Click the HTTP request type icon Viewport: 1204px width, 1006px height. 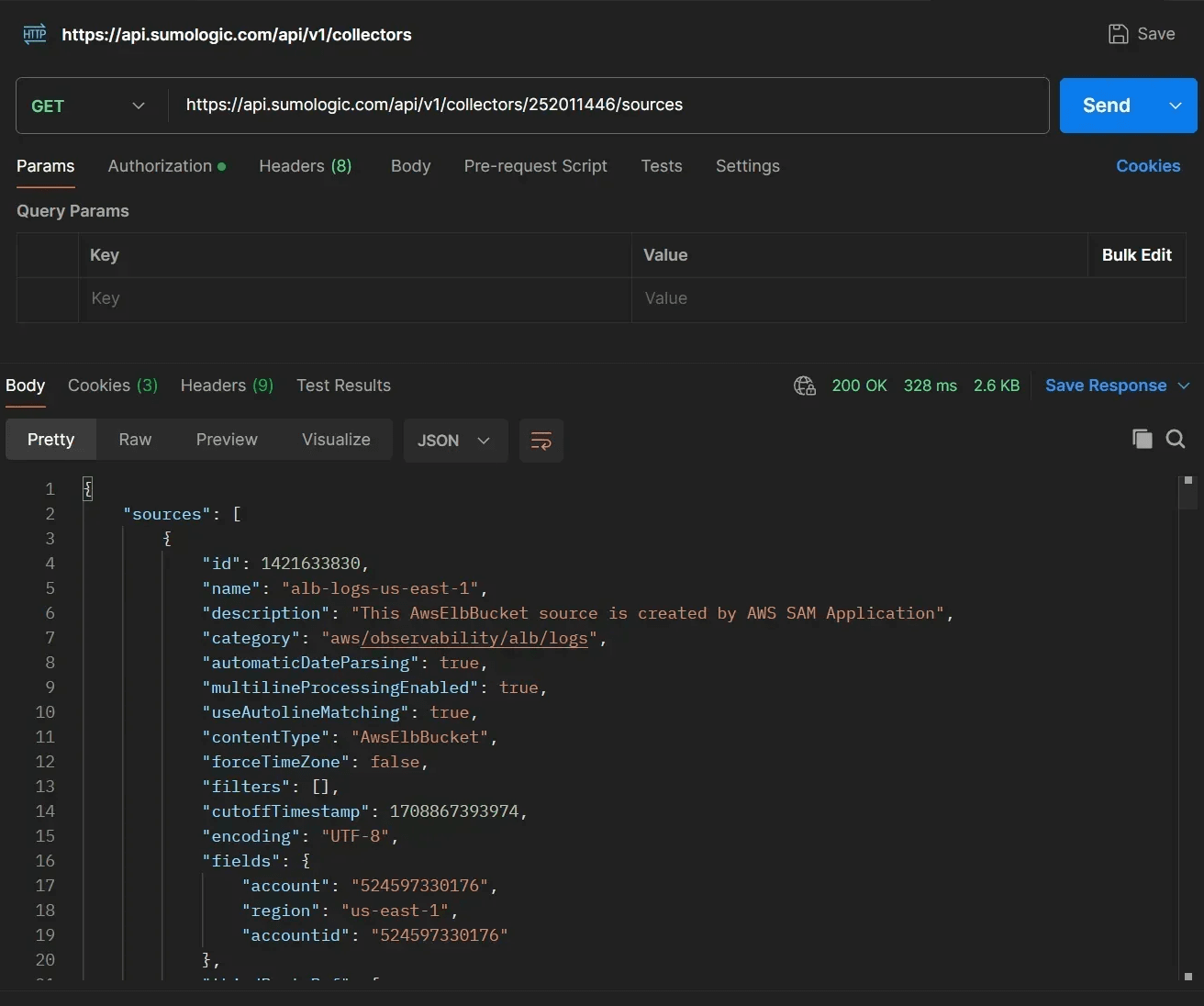(x=34, y=35)
